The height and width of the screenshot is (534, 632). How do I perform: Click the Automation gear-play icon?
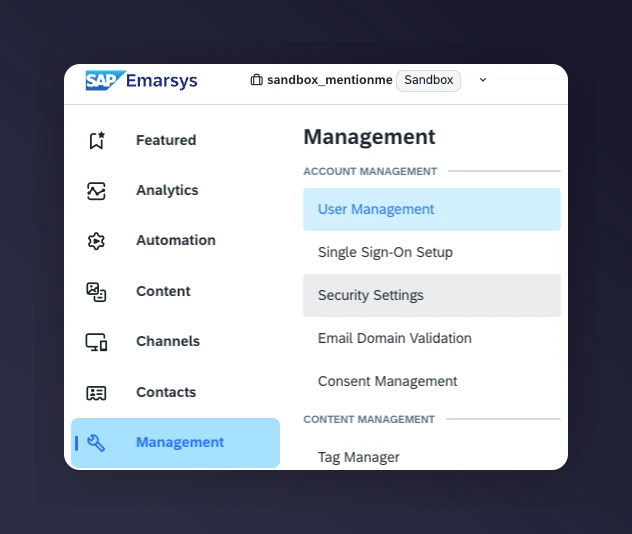coord(96,241)
